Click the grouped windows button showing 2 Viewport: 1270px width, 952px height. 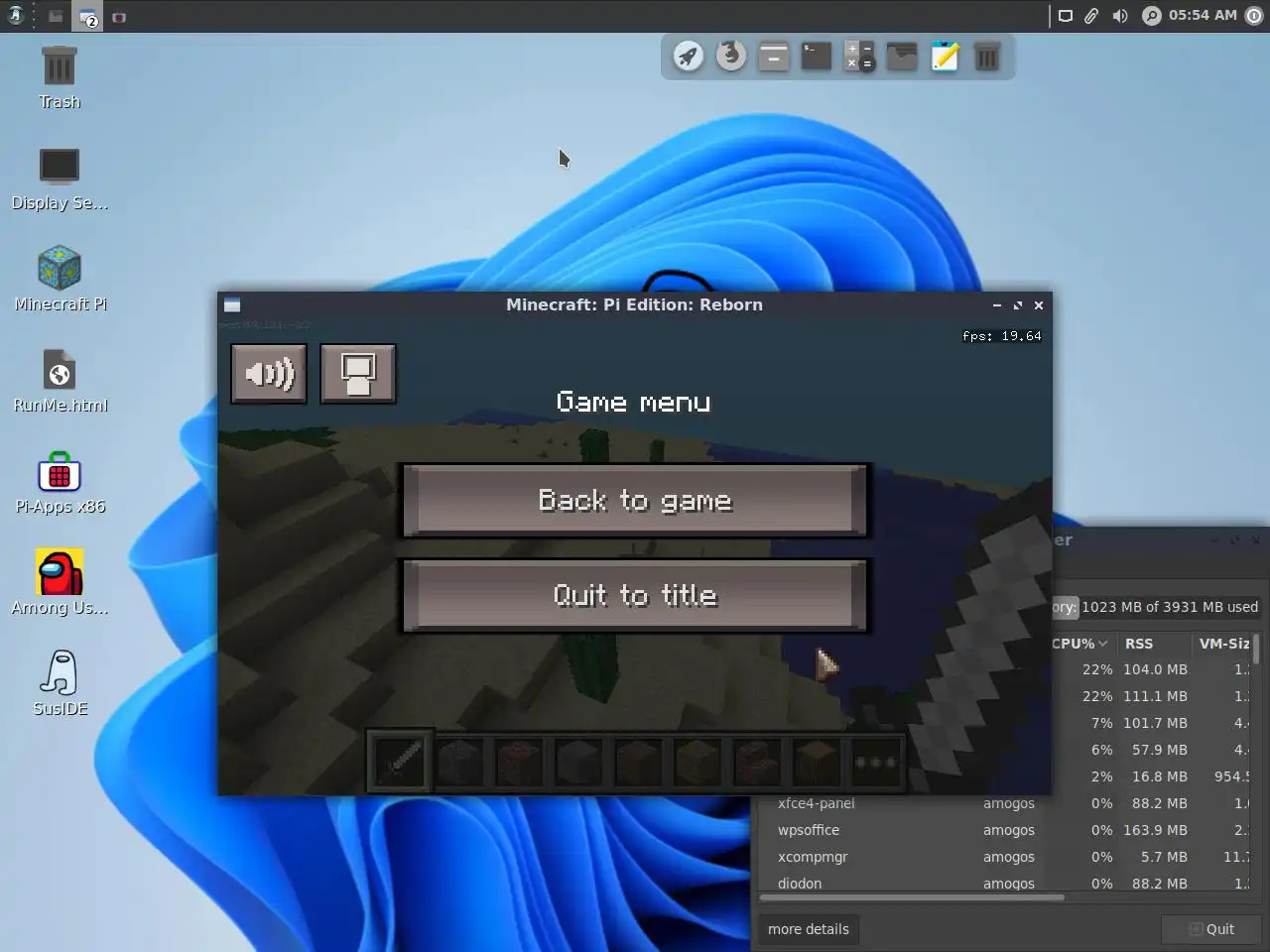pyautogui.click(x=87, y=17)
